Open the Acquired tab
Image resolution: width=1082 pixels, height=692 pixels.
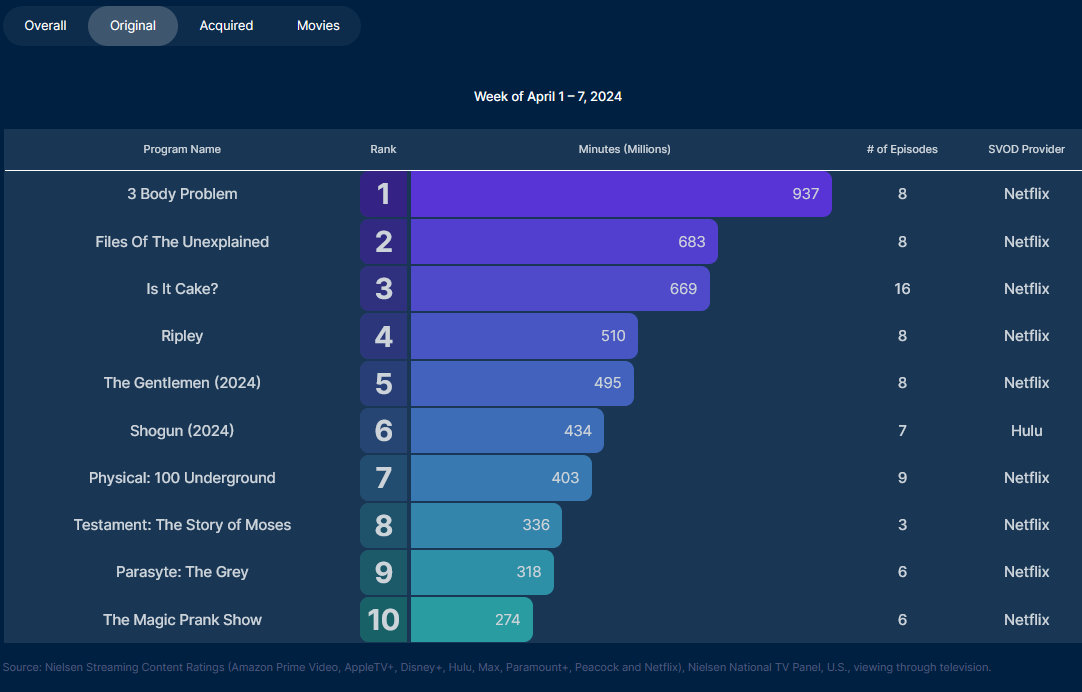tap(226, 26)
